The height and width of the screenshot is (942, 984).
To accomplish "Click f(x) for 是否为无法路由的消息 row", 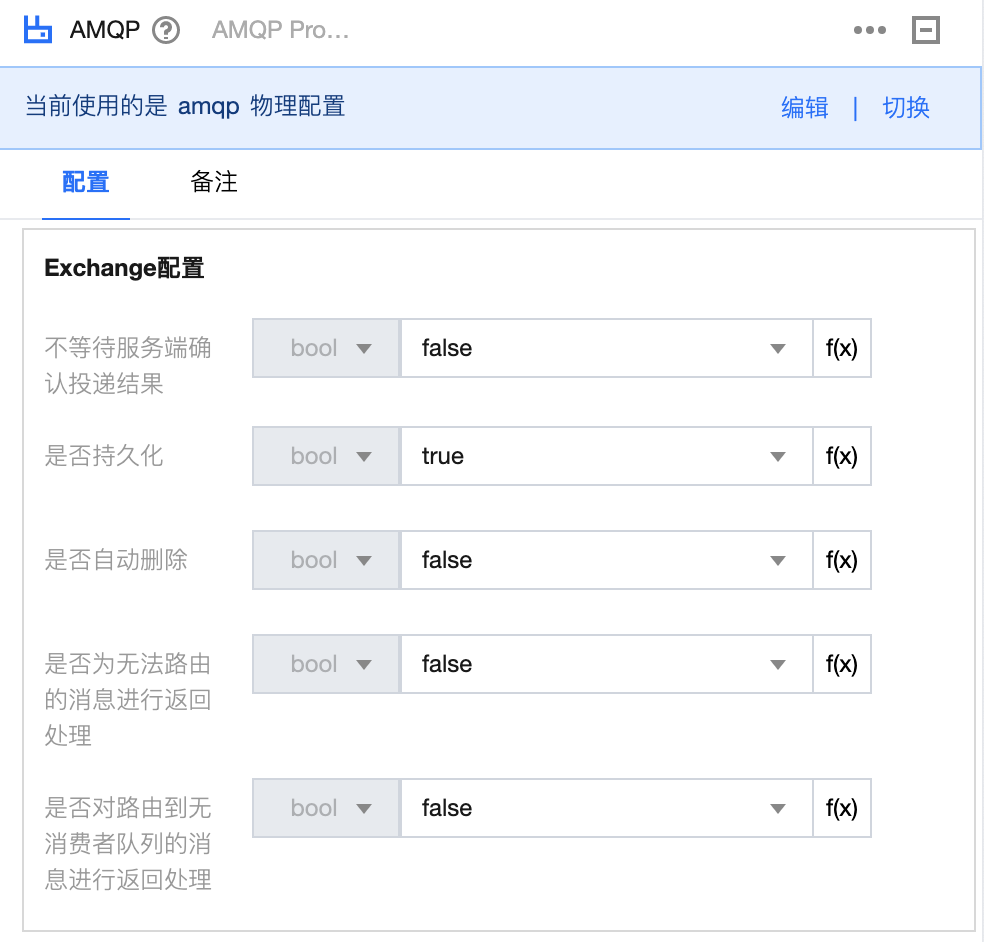I will point(840,664).
